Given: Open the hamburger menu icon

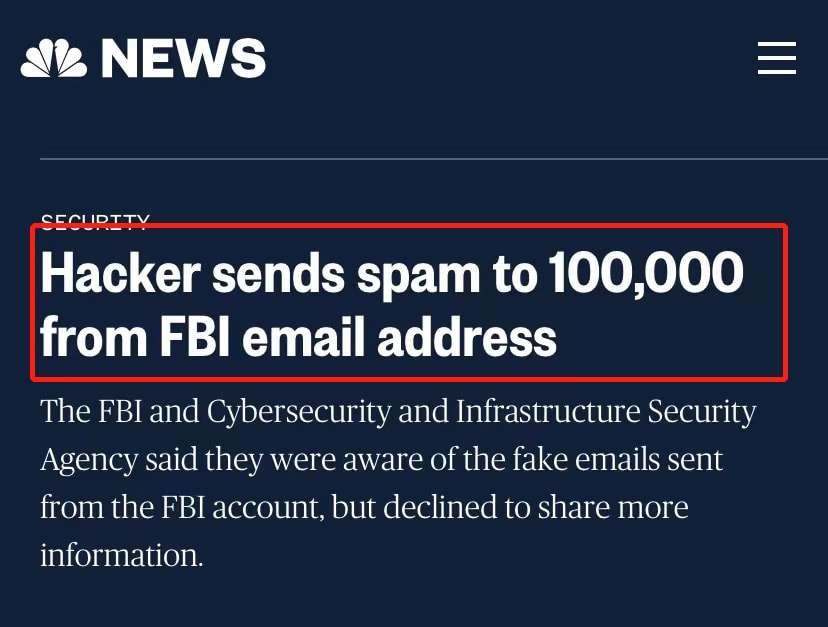Looking at the screenshot, I should 777,58.
